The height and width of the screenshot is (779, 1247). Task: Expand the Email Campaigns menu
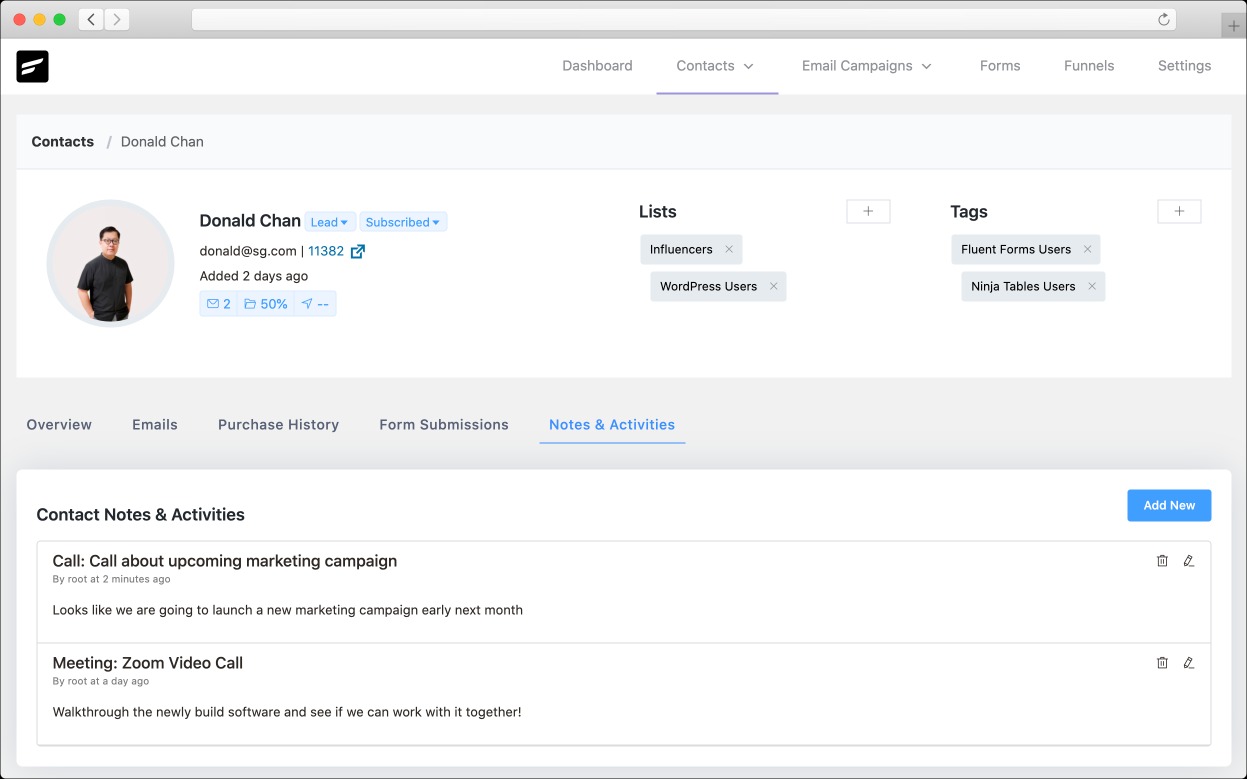pos(866,66)
